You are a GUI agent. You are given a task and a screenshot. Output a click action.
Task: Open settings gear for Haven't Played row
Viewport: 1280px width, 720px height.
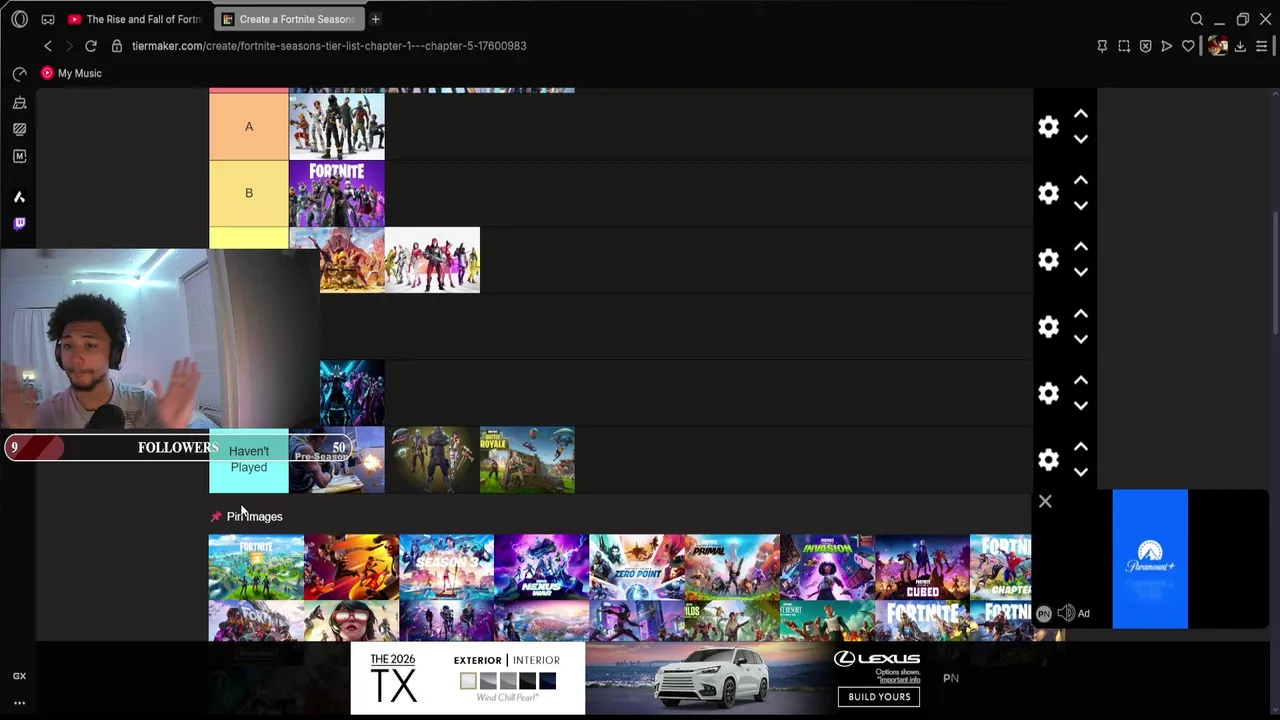(1048, 460)
